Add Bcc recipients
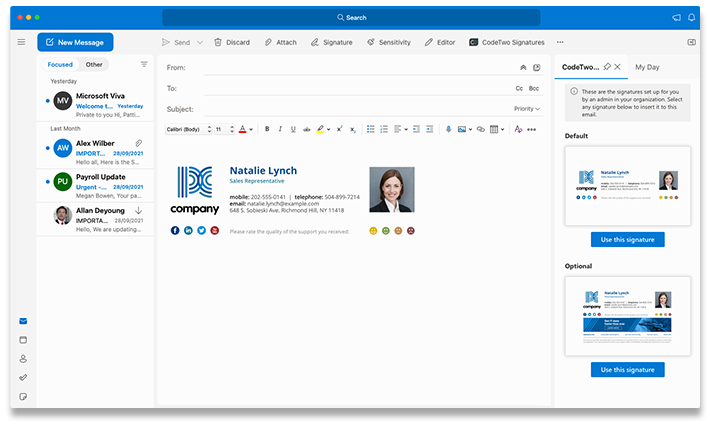This screenshot has height=426, width=710. pos(534,88)
